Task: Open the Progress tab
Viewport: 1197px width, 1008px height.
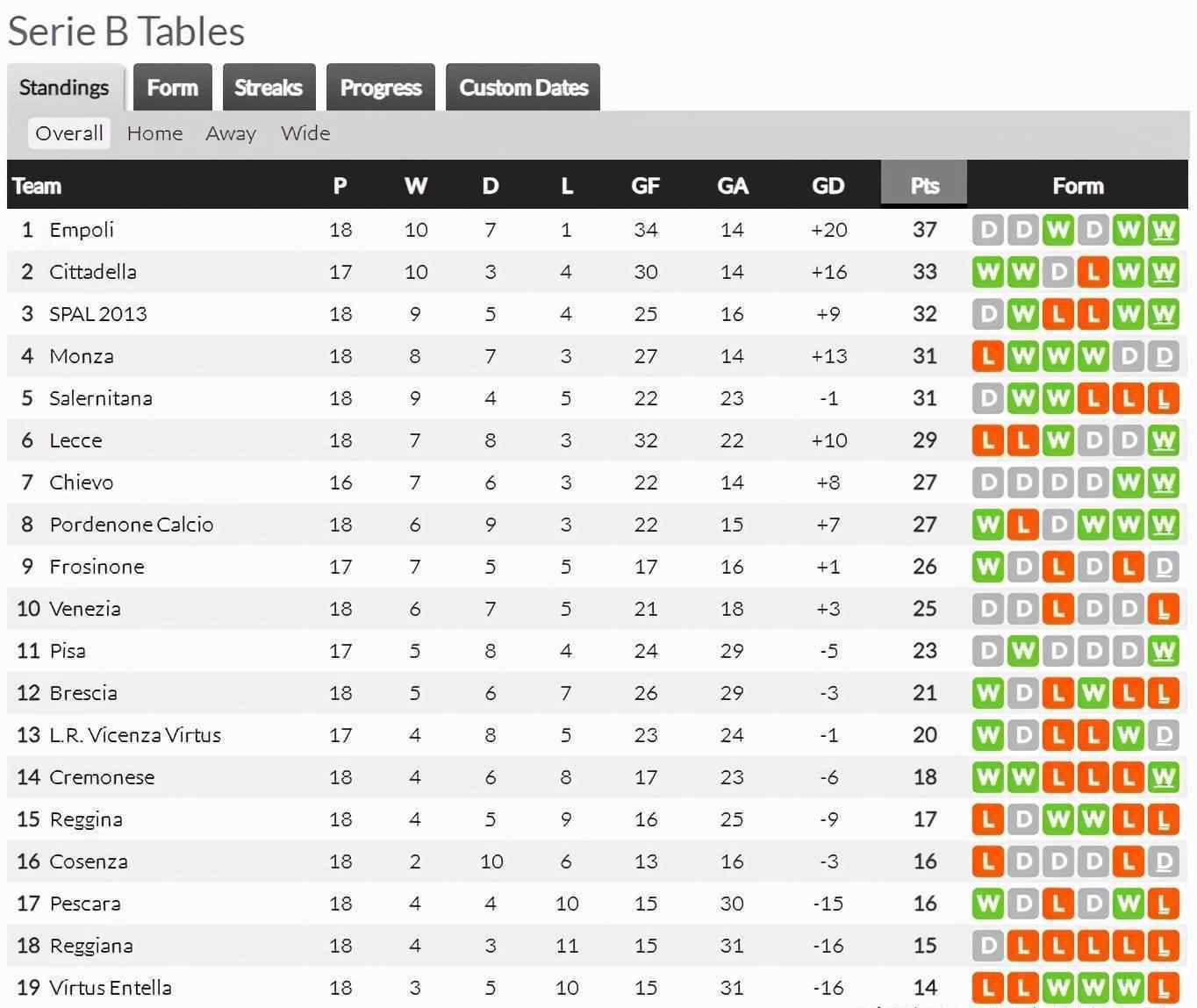Action: point(381,88)
